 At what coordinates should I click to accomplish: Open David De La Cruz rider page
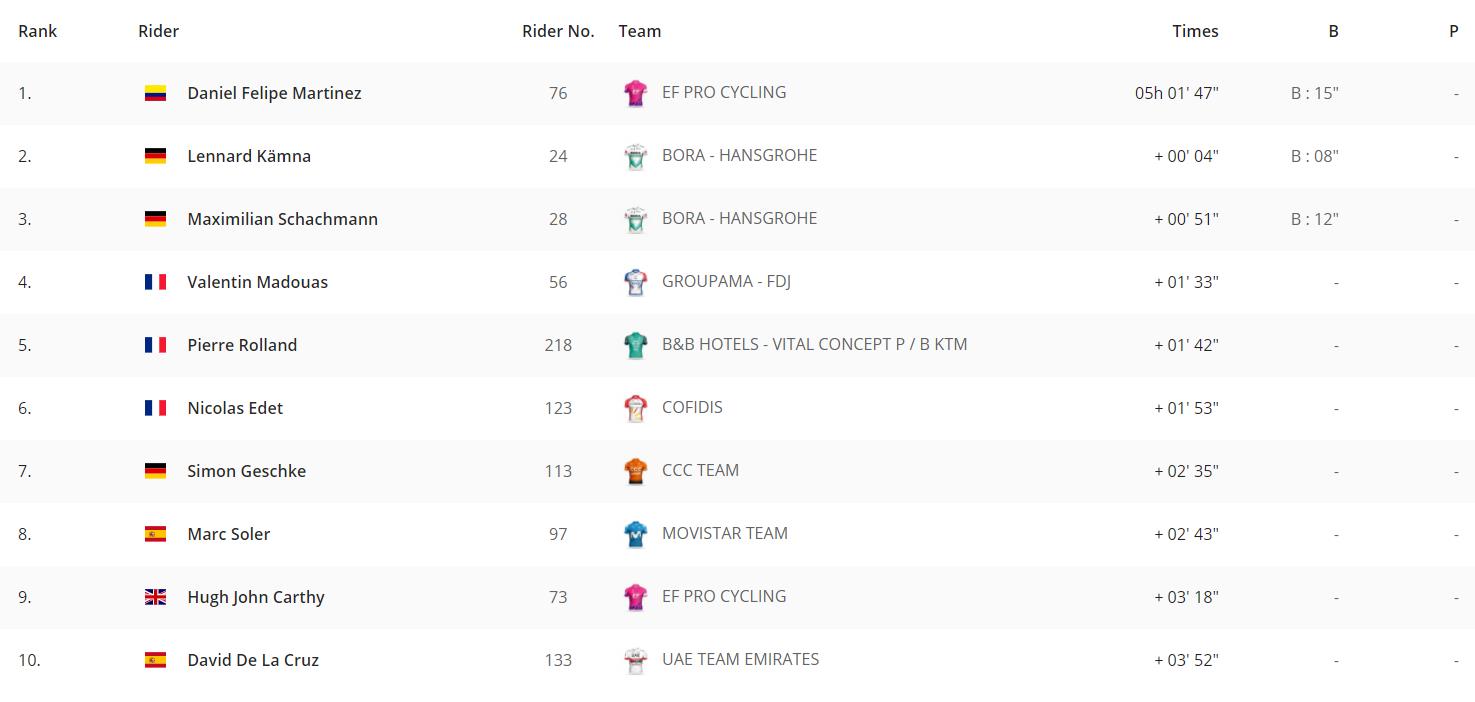point(253,660)
